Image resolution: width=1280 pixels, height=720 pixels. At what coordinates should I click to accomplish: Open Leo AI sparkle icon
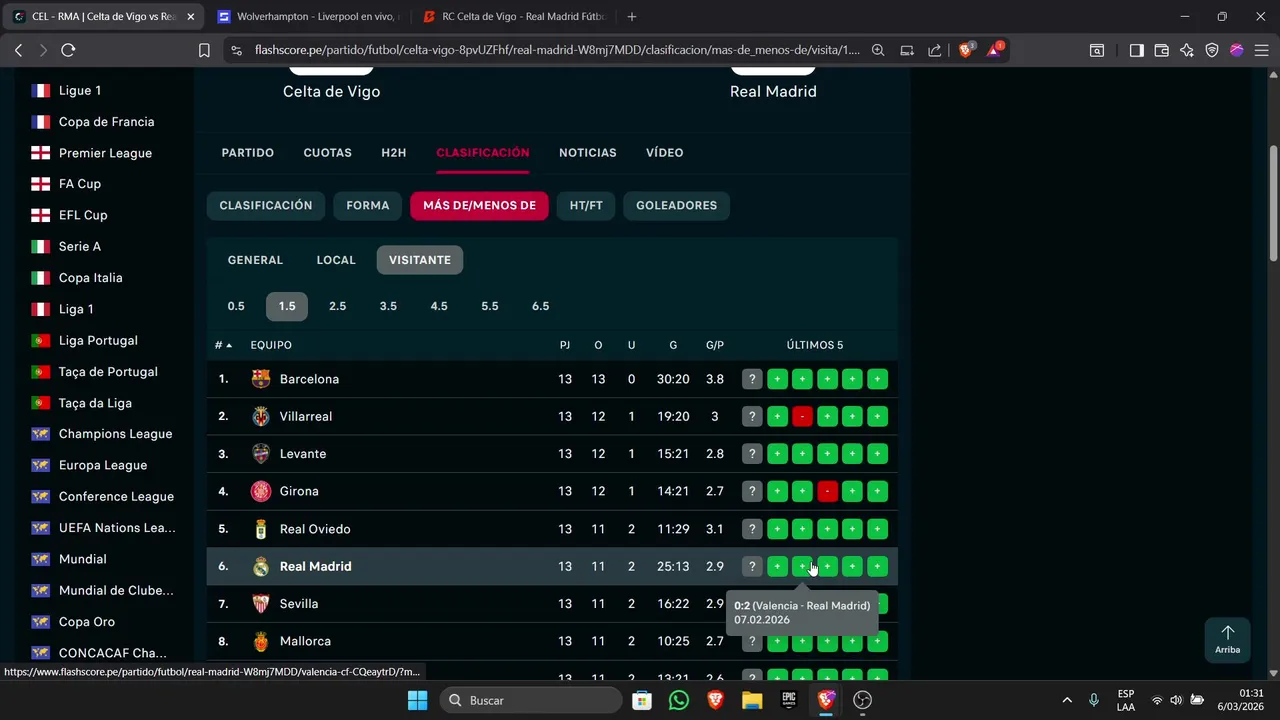[1186, 50]
